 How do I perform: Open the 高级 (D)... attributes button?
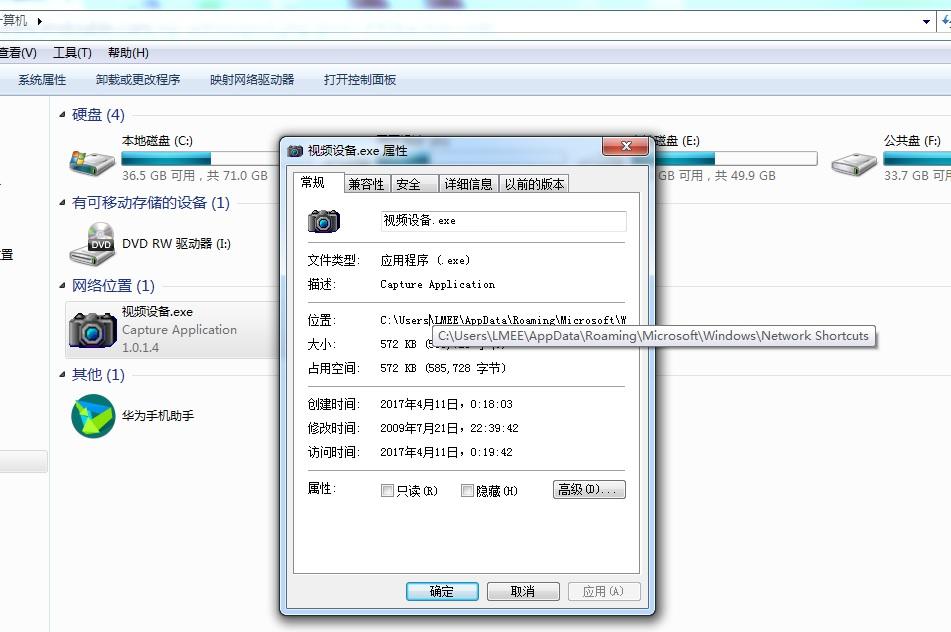589,489
